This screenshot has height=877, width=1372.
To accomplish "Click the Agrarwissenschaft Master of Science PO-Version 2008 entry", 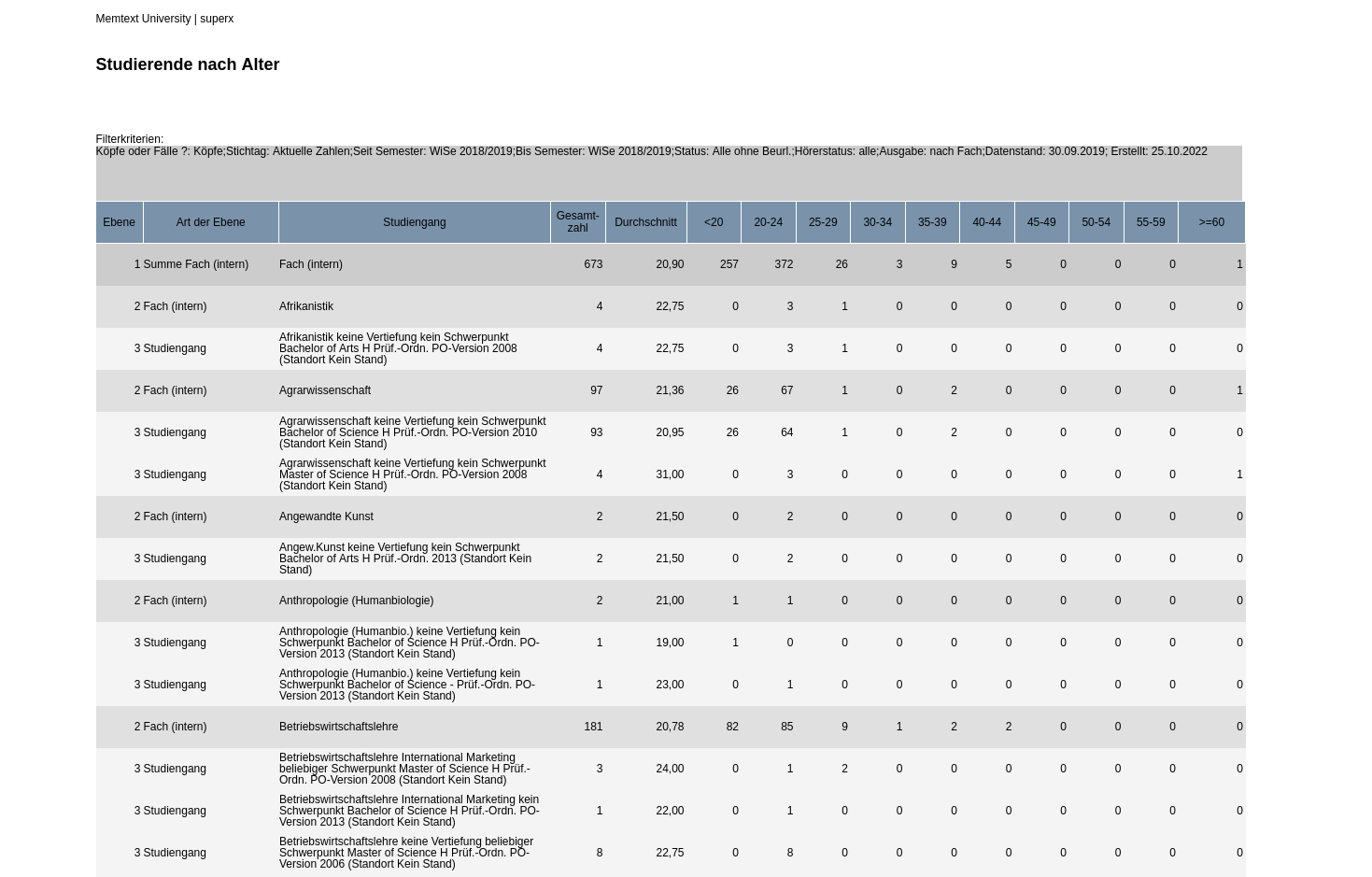I will coord(412,474).
